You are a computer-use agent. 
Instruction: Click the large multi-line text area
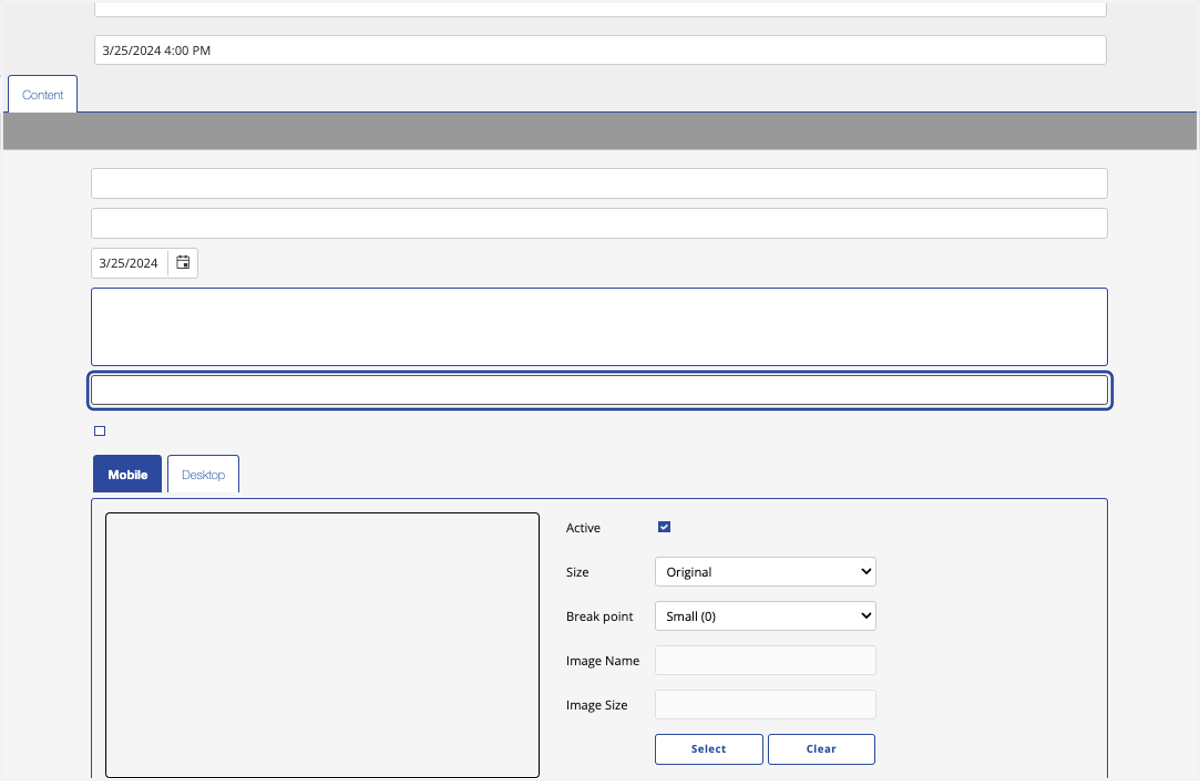(x=599, y=327)
